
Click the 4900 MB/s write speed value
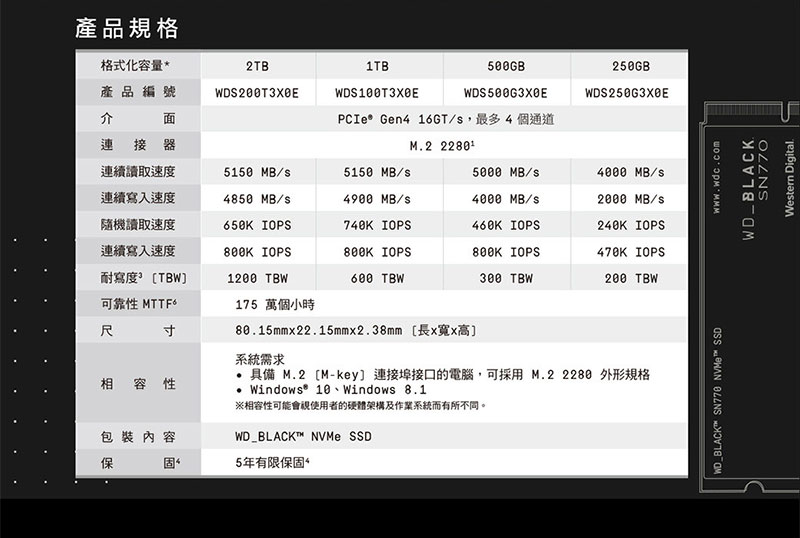377,199
